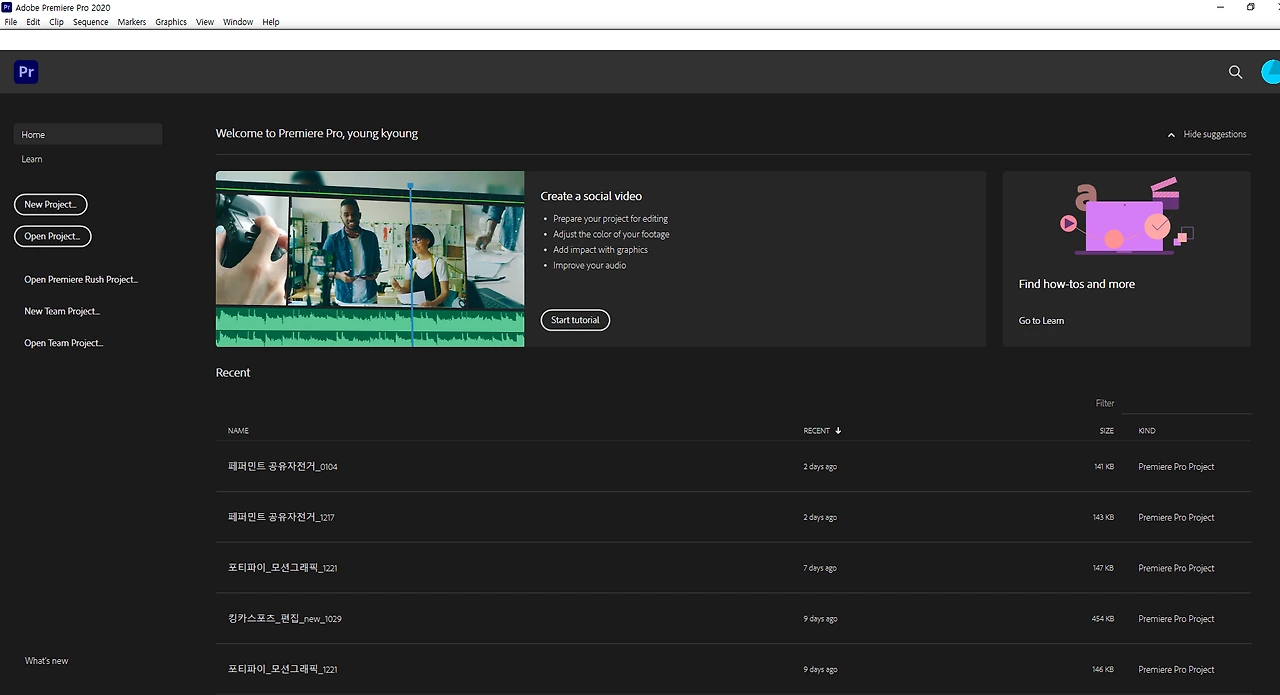Click the '7 days ago' cell
Viewport: 1280px width, 695px height.
pyautogui.click(x=820, y=568)
